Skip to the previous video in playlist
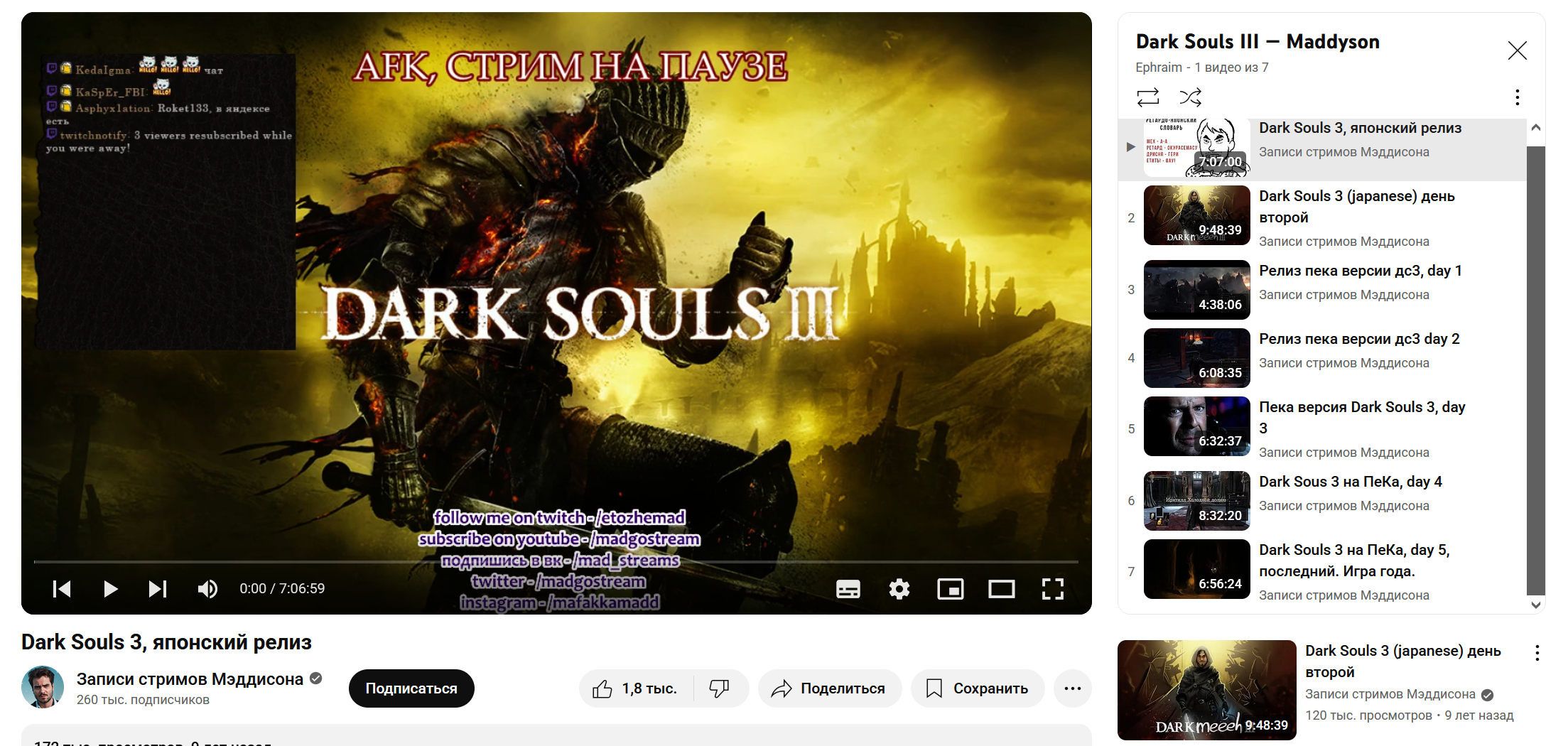 pyautogui.click(x=62, y=589)
